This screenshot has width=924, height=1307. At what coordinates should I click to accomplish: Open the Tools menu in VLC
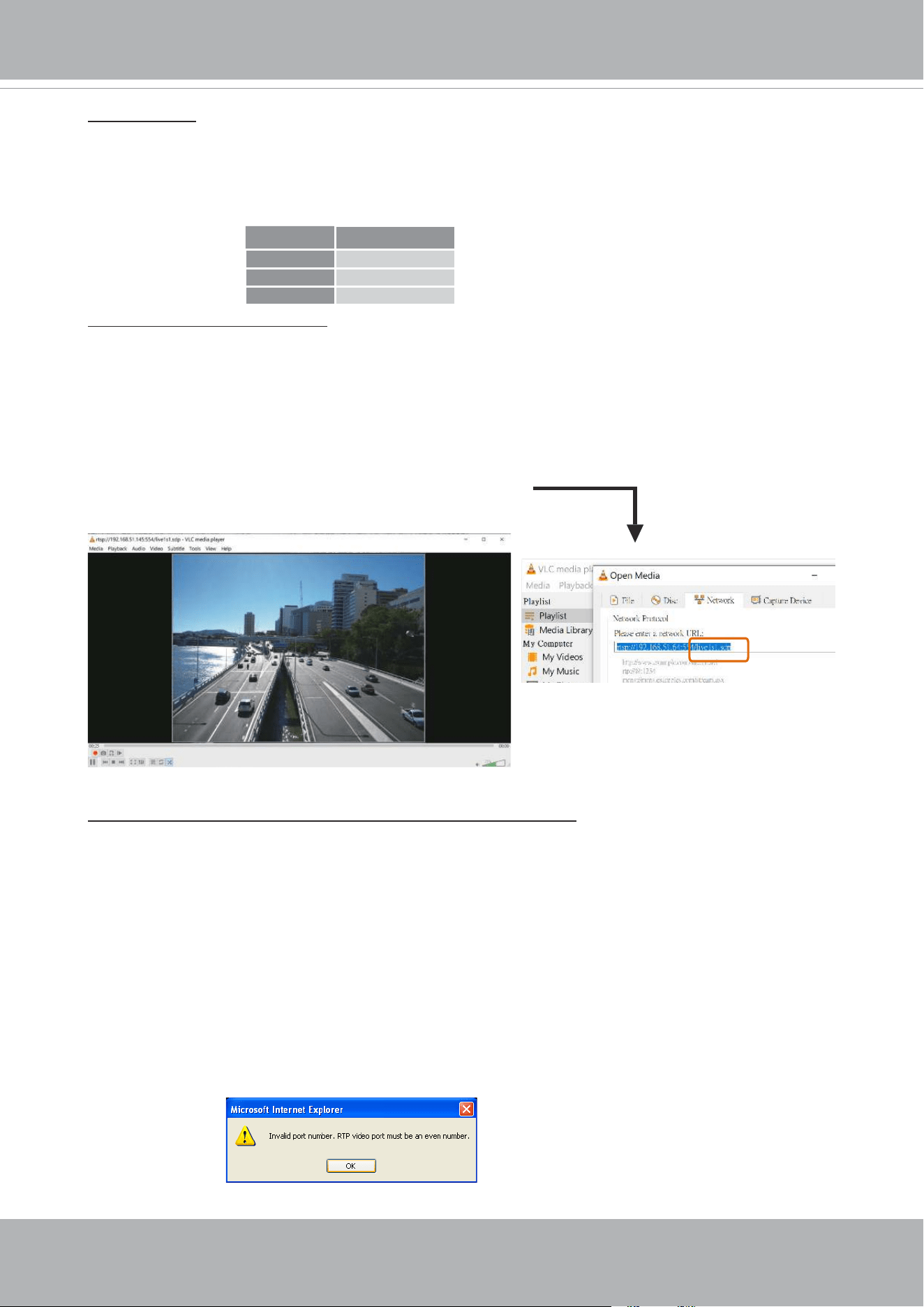pos(195,549)
